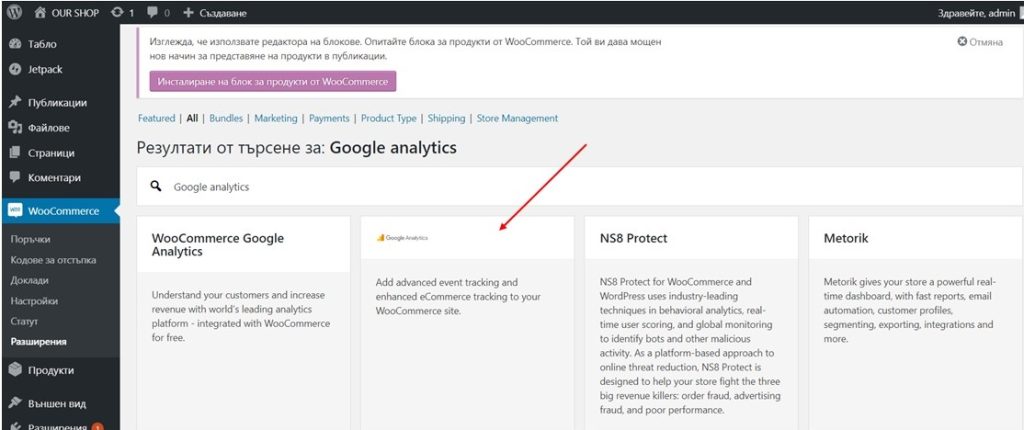Click the comment icon for Коментари

click(x=16, y=178)
